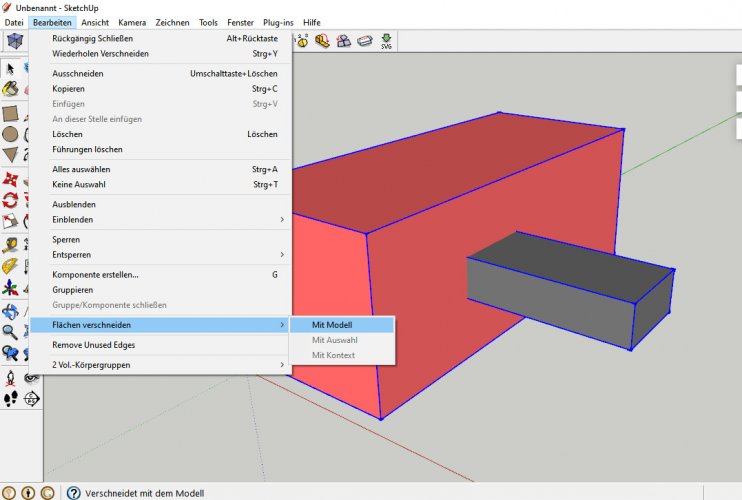Image resolution: width=742 pixels, height=500 pixels.
Task: Choose Keine Auswahl
Action: (x=160, y=184)
